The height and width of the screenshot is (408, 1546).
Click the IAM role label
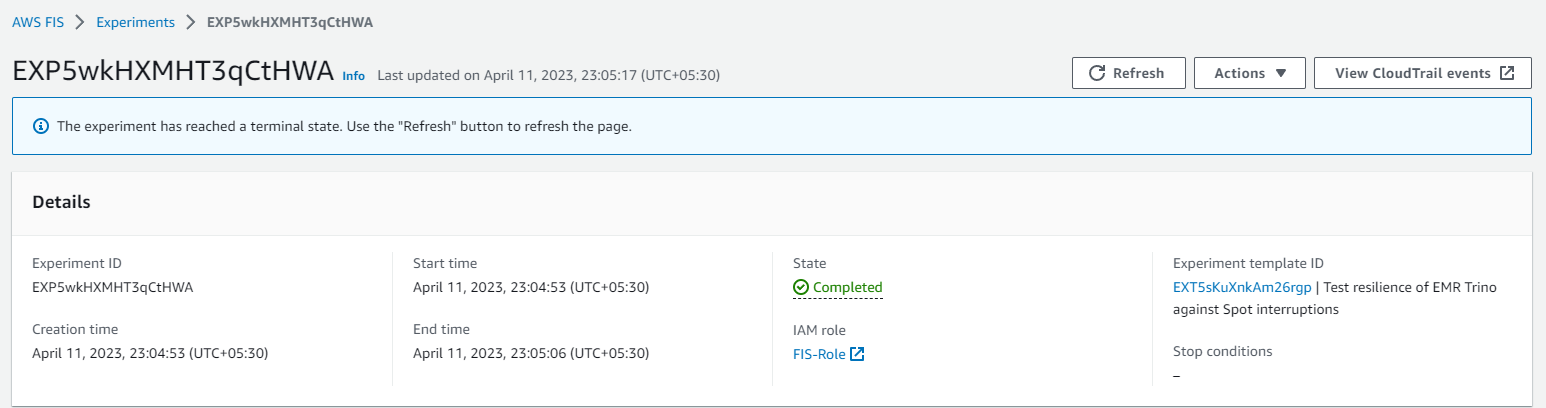tap(820, 329)
